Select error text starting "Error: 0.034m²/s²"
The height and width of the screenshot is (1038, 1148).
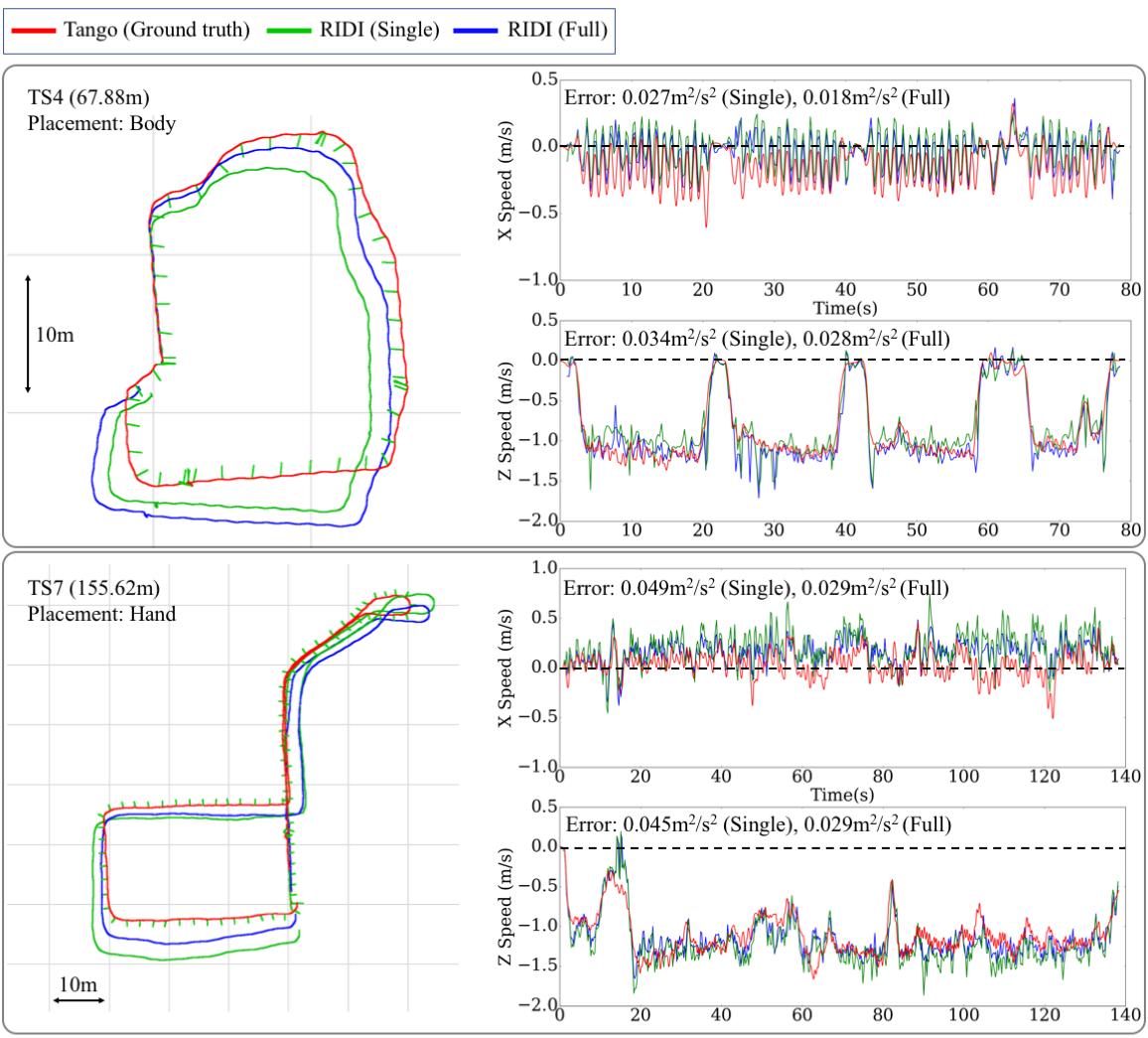coord(757,339)
